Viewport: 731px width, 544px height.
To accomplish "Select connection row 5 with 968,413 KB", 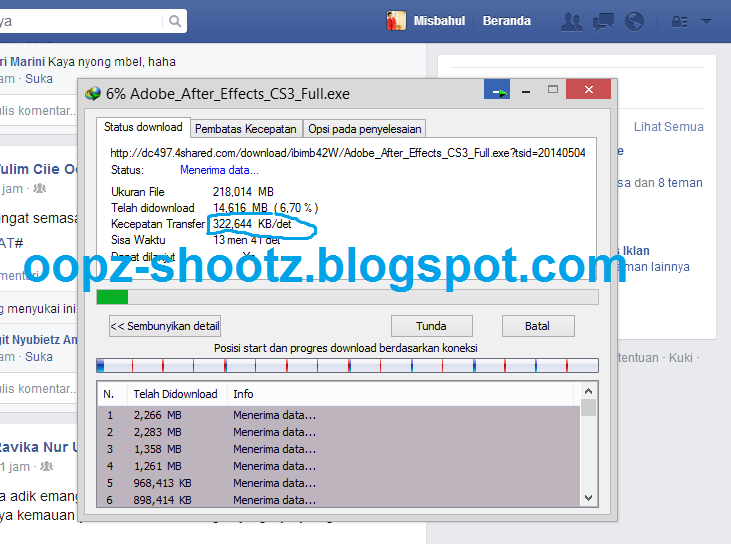I will tap(338, 483).
